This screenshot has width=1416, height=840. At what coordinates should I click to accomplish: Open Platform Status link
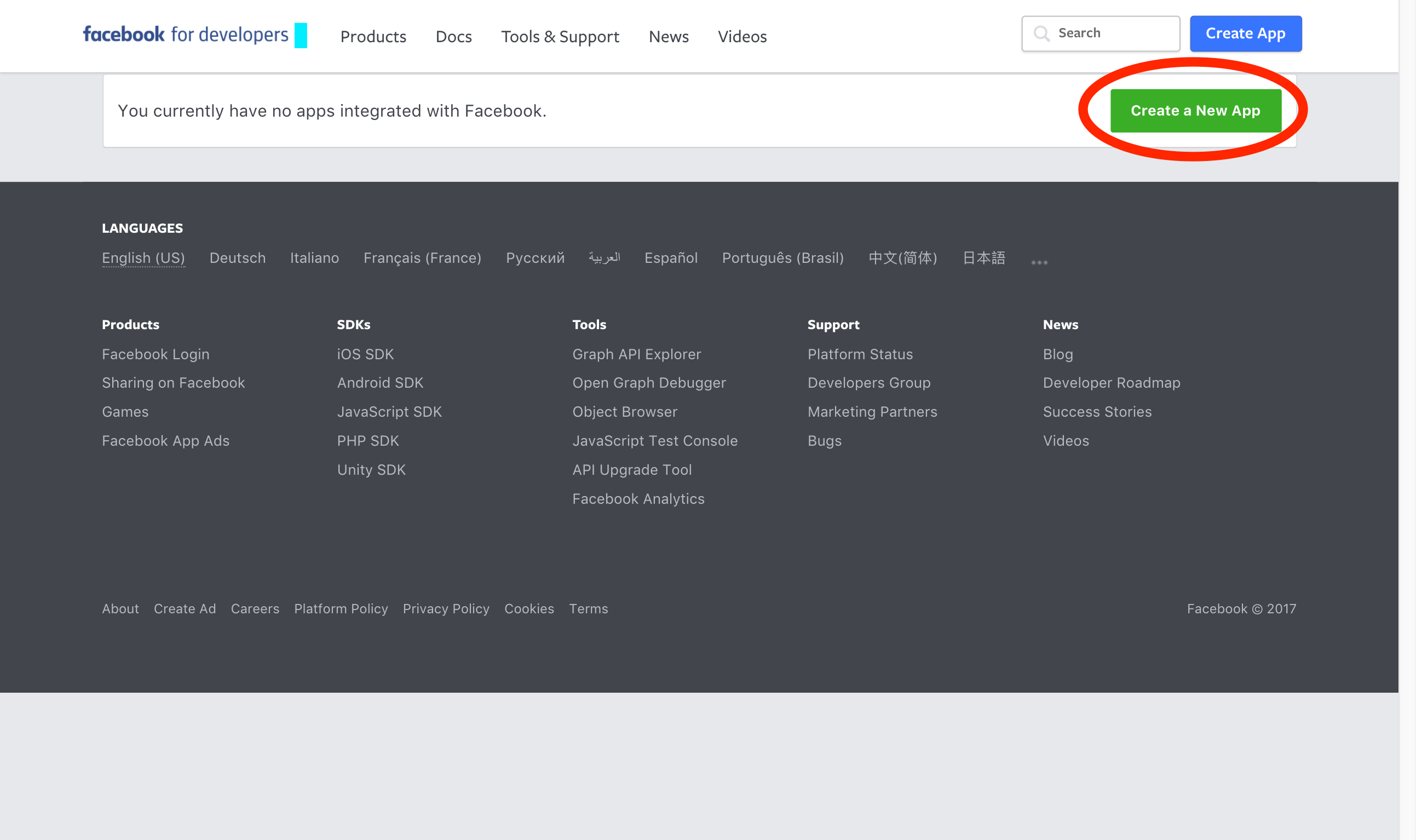(x=860, y=354)
